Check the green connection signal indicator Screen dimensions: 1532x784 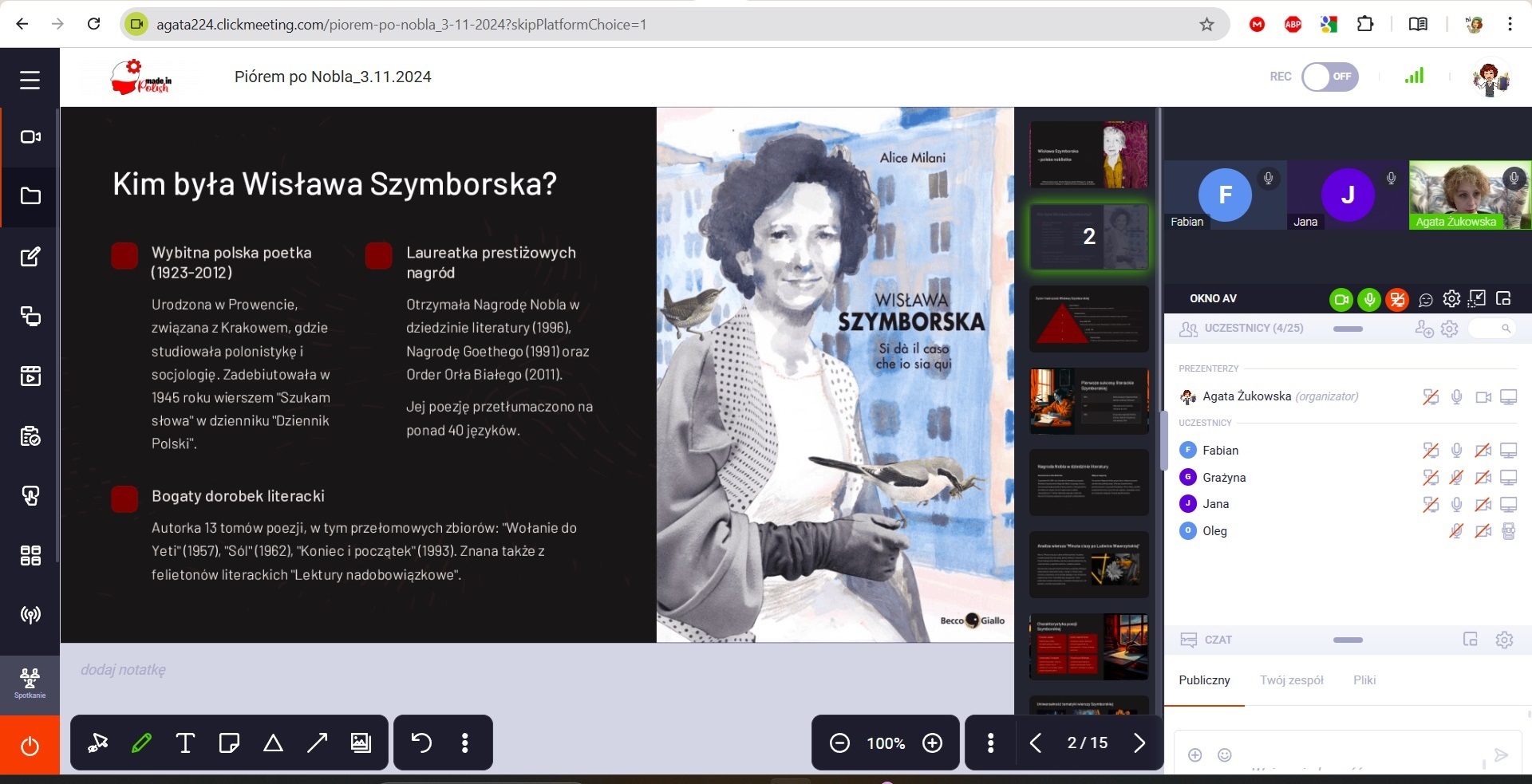1414,76
